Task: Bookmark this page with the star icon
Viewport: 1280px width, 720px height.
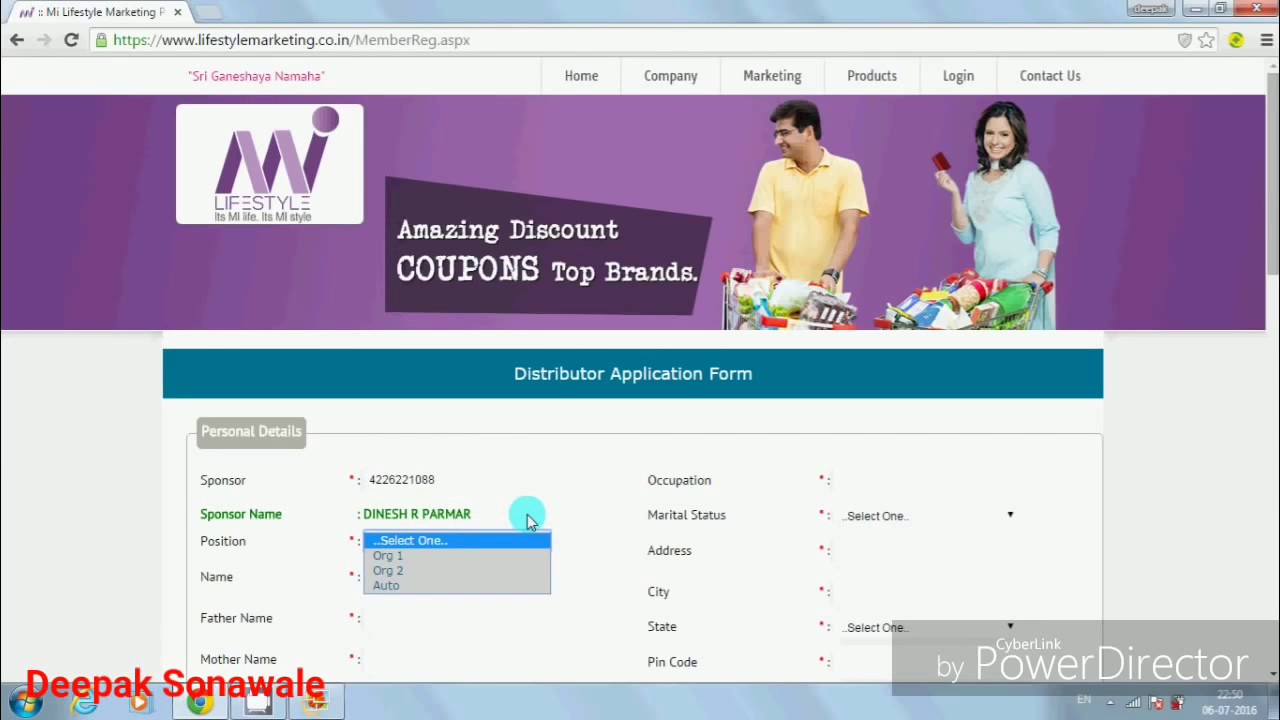Action: point(1207,40)
